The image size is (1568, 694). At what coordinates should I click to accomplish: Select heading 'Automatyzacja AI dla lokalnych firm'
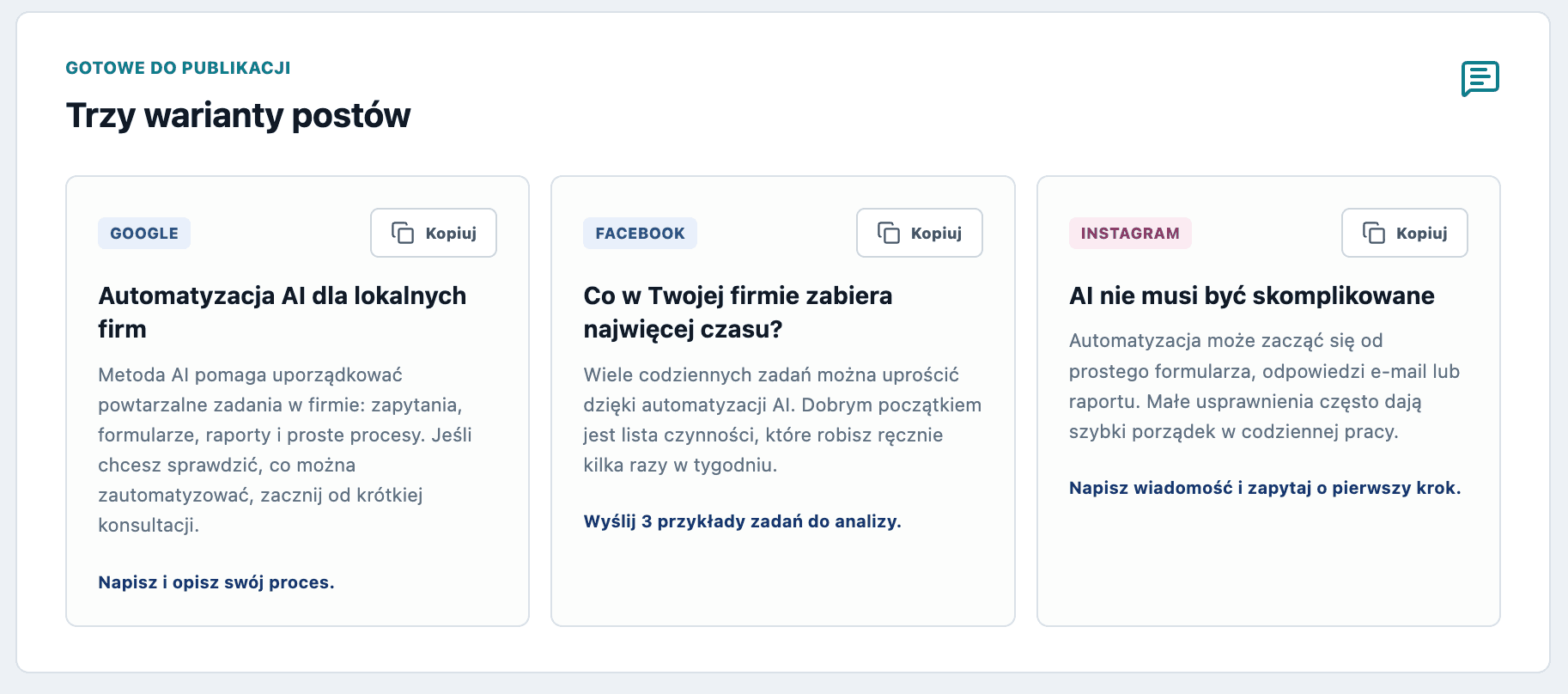(x=283, y=312)
